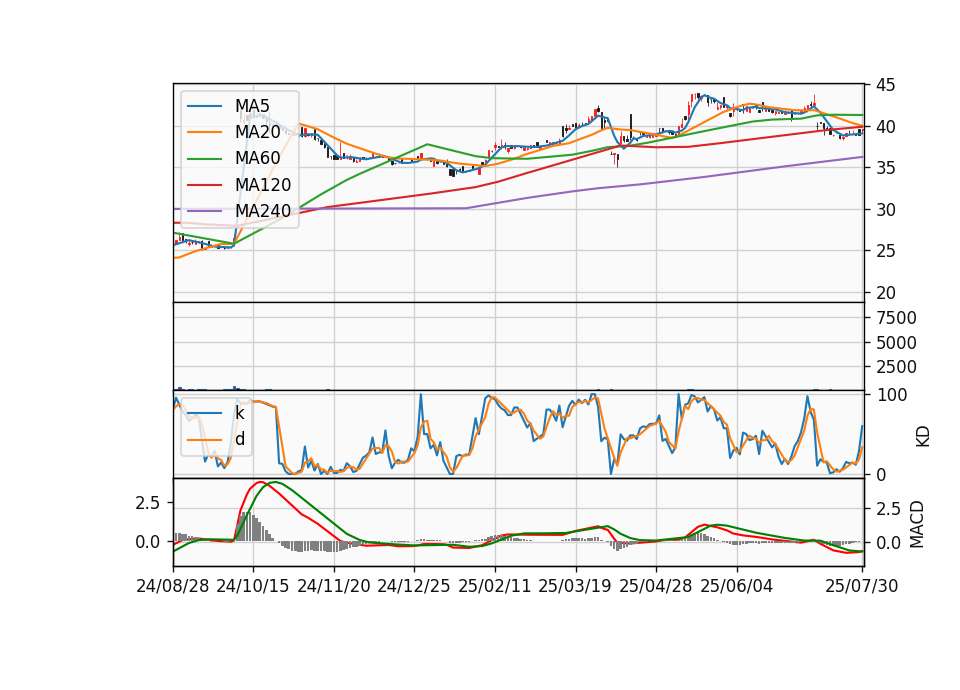The width and height of the screenshot is (960, 690).
Task: Click the MA20 legend label
Action: pyautogui.click(x=257, y=132)
